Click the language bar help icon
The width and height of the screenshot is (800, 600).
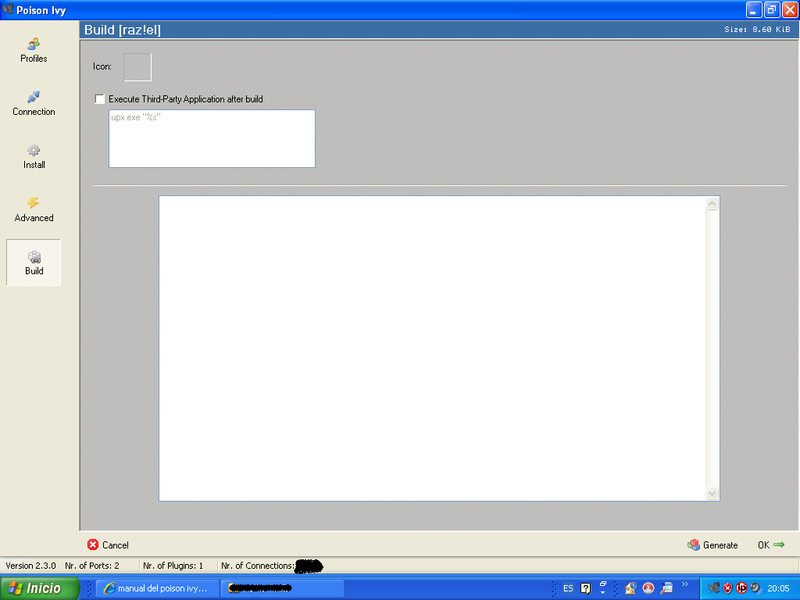coord(586,588)
